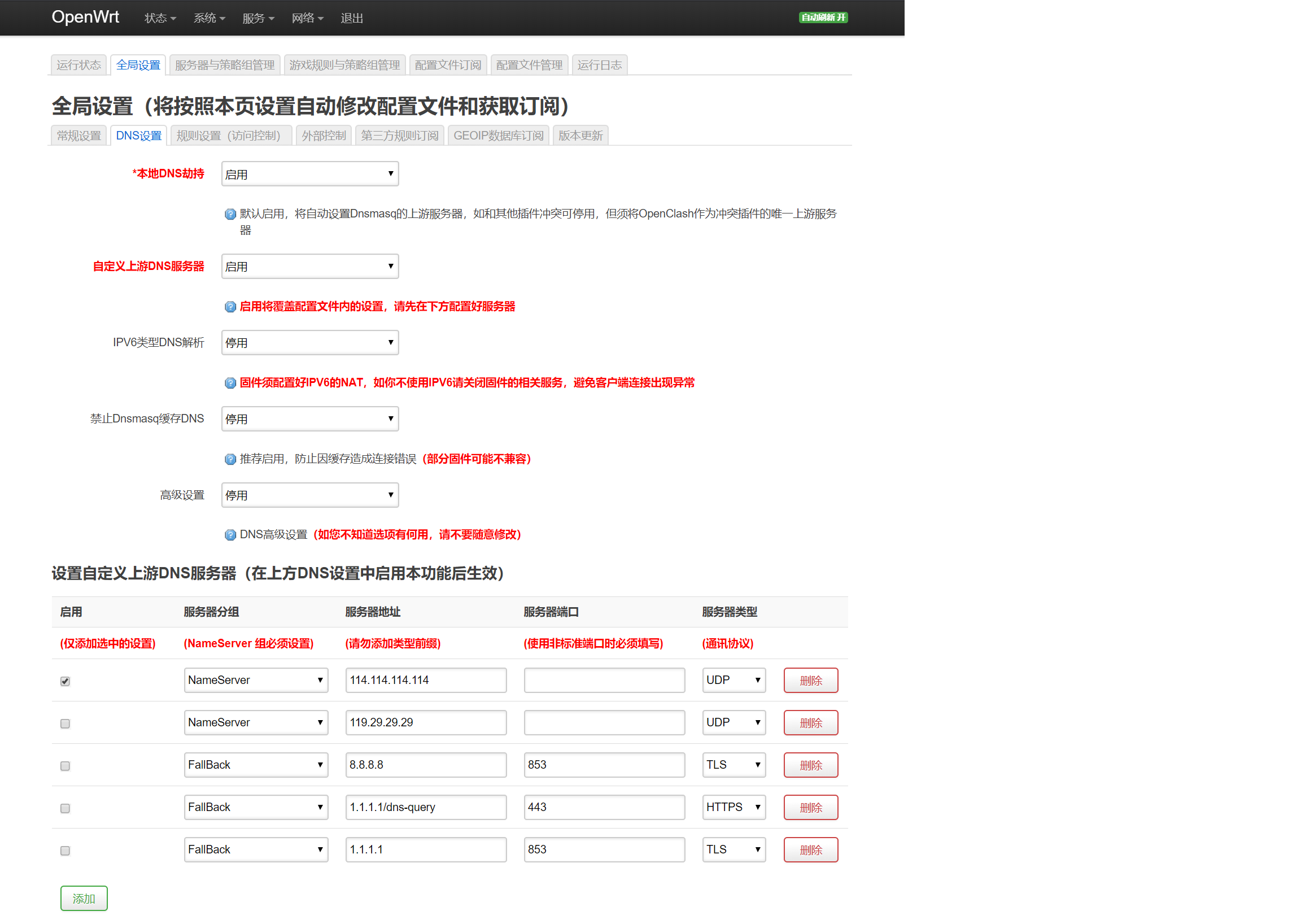Click port field of 114.114.114.114 row
Image resolution: width=1301 pixels, height=924 pixels.
tap(604, 680)
